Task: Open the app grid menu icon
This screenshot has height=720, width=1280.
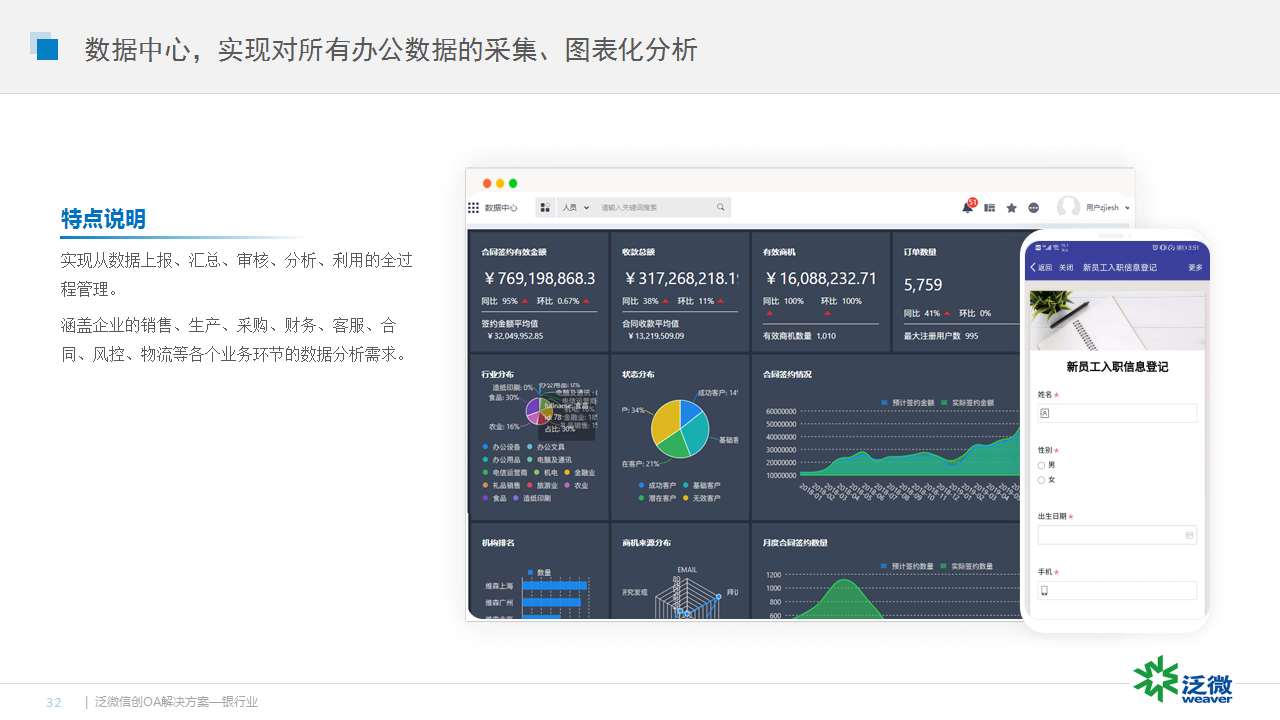Action: 474,208
